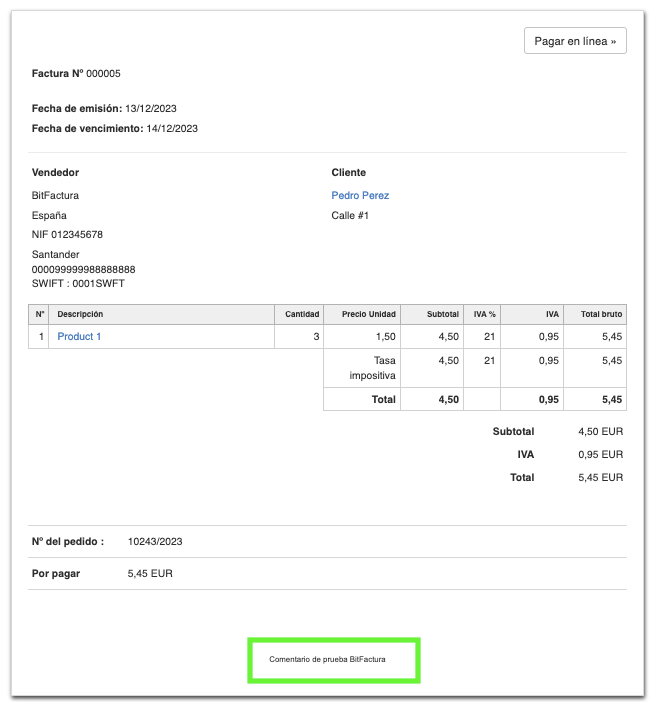Click the order number 10243/2023

[155, 542]
